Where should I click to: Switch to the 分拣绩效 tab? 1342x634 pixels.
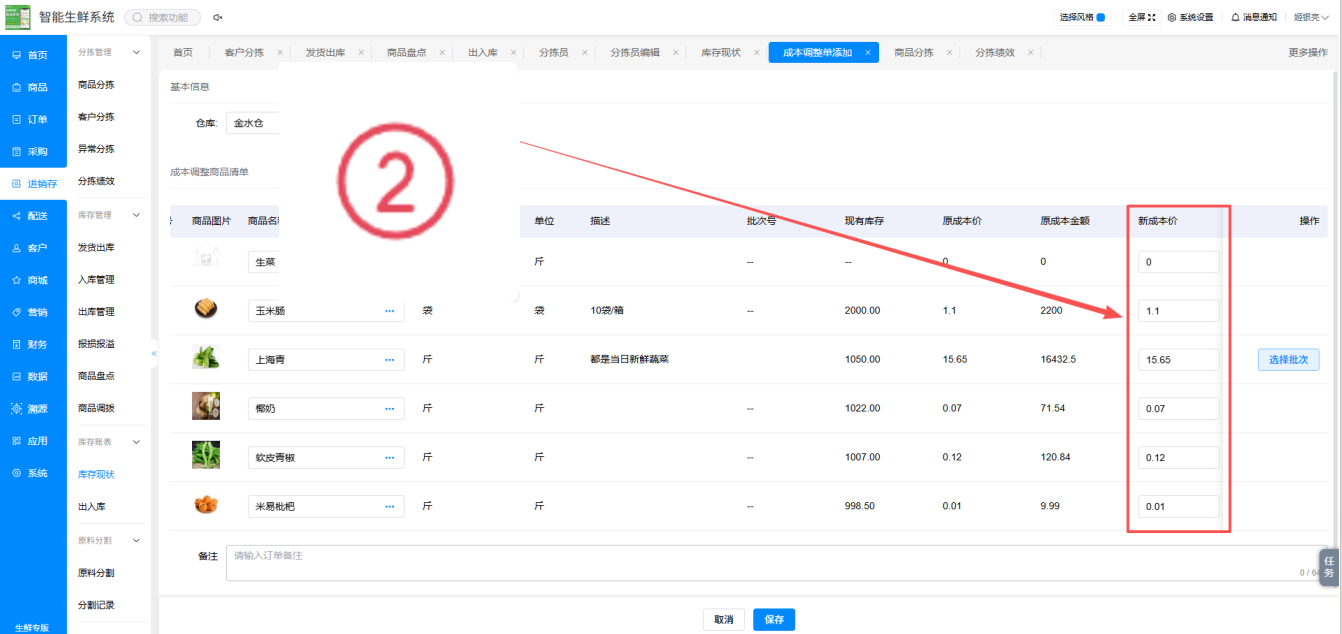click(x=995, y=52)
